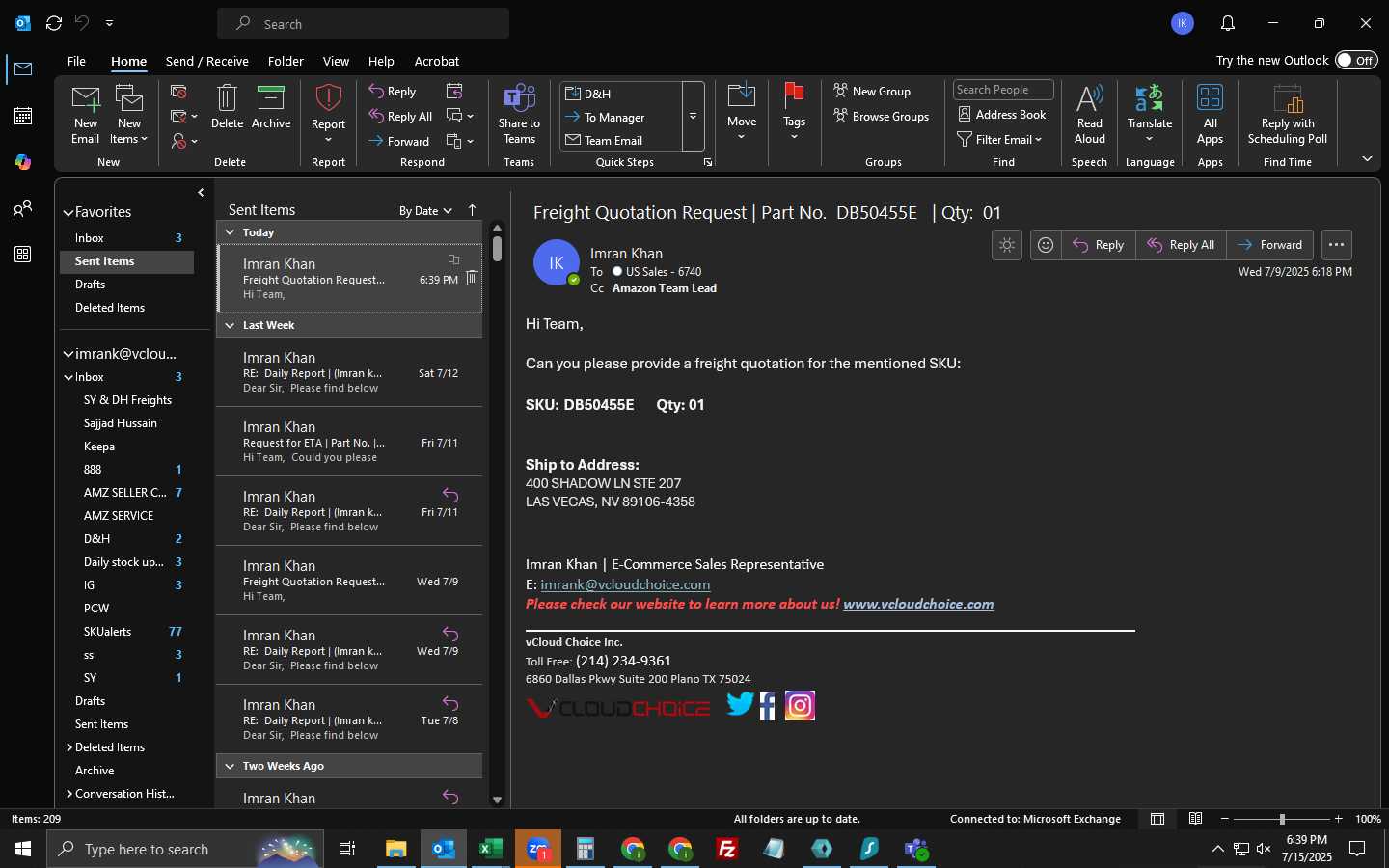Viewport: 1389px width, 868px height.
Task: Click zoom out minus button
Action: tap(1225, 819)
